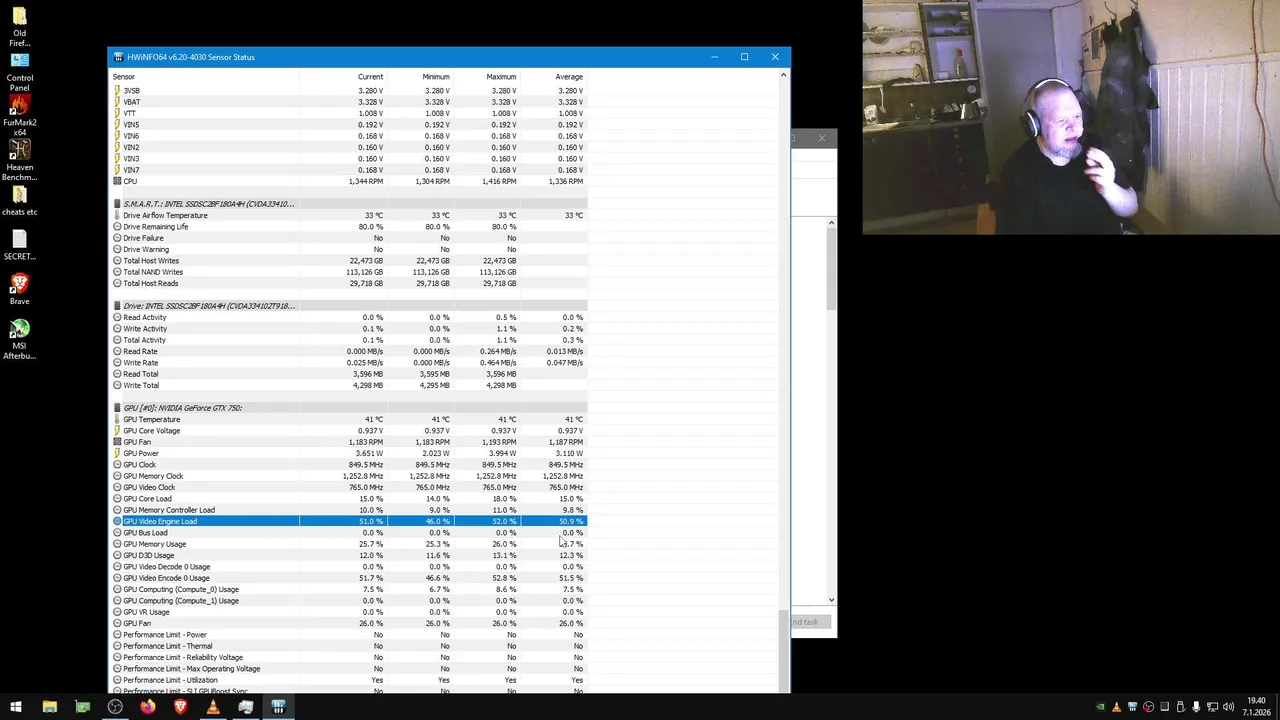This screenshot has width=1280, height=720.
Task: Open the Windows Start menu
Action: point(16,708)
